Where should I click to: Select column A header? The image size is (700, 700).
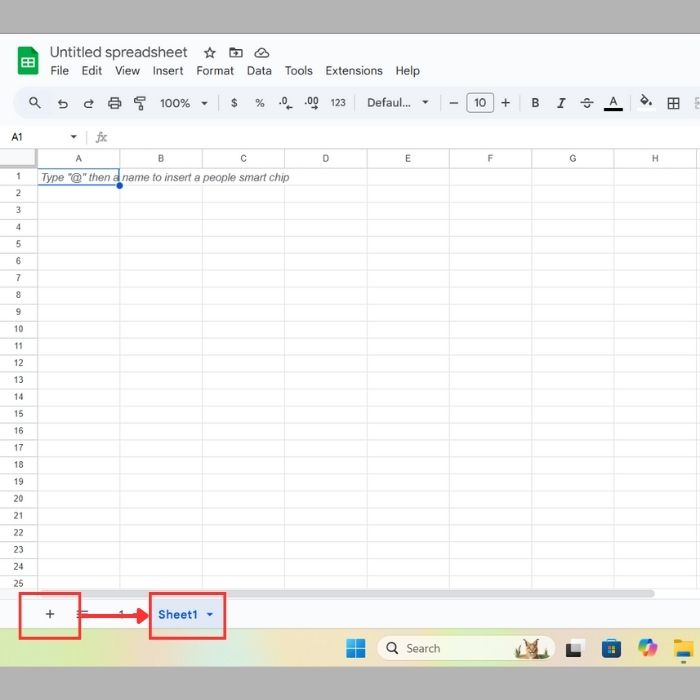coord(79,158)
